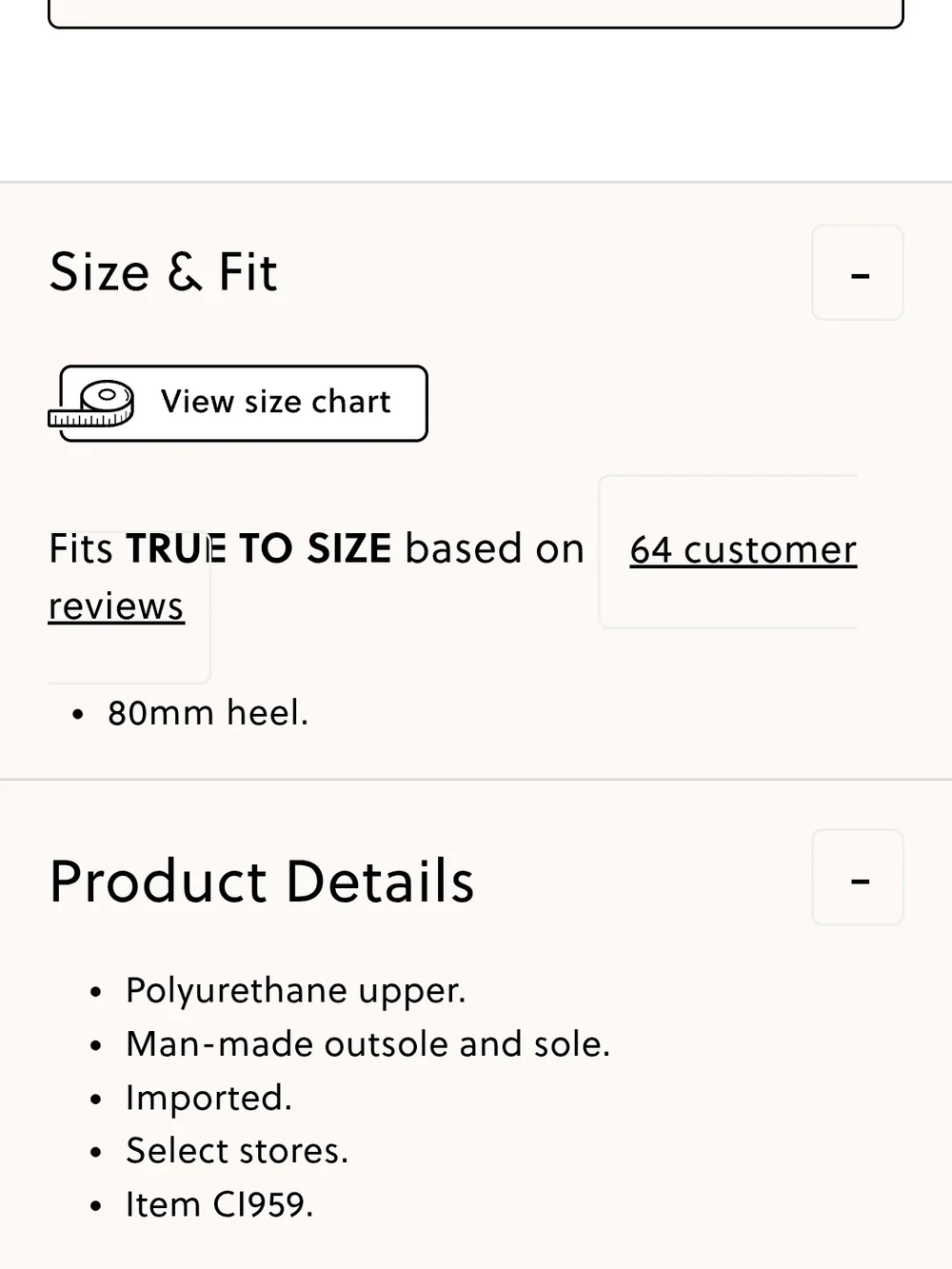Image resolution: width=952 pixels, height=1269 pixels.
Task: Open the 64 customer link
Action: (x=743, y=550)
